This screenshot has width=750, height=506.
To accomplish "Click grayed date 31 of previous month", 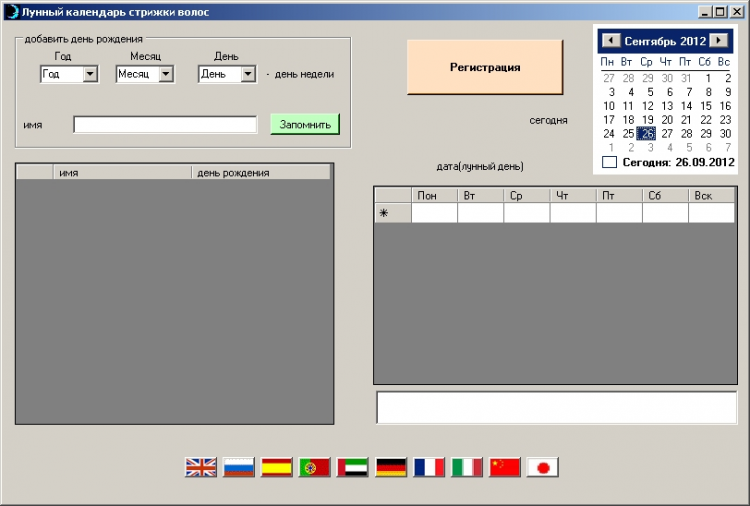I will pyautogui.click(x=686, y=78).
